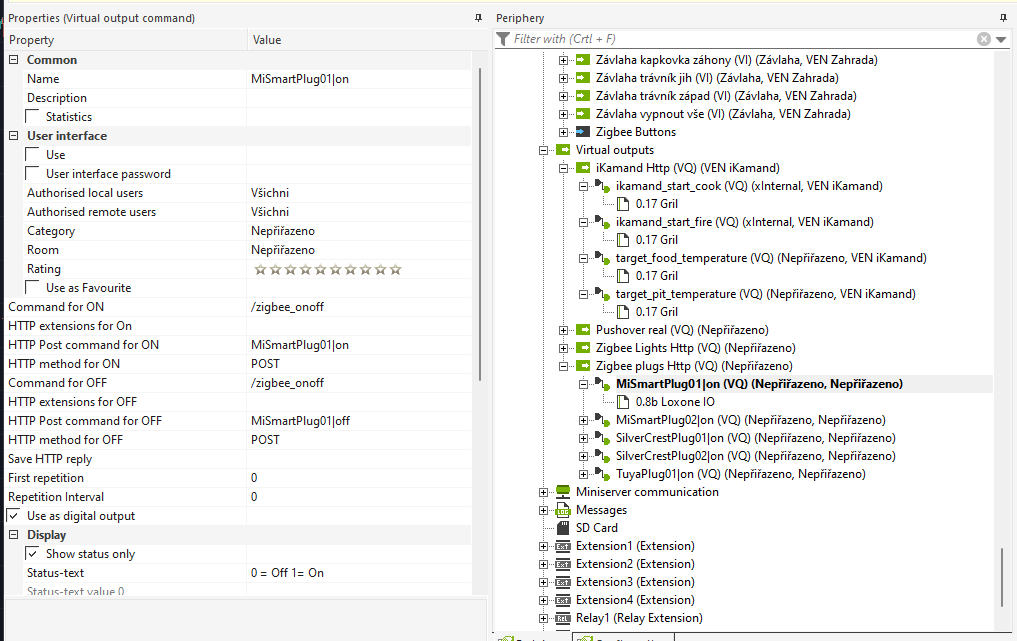Screen dimensions: 1017x641
Task: Click the Value column header
Action: [366, 40]
